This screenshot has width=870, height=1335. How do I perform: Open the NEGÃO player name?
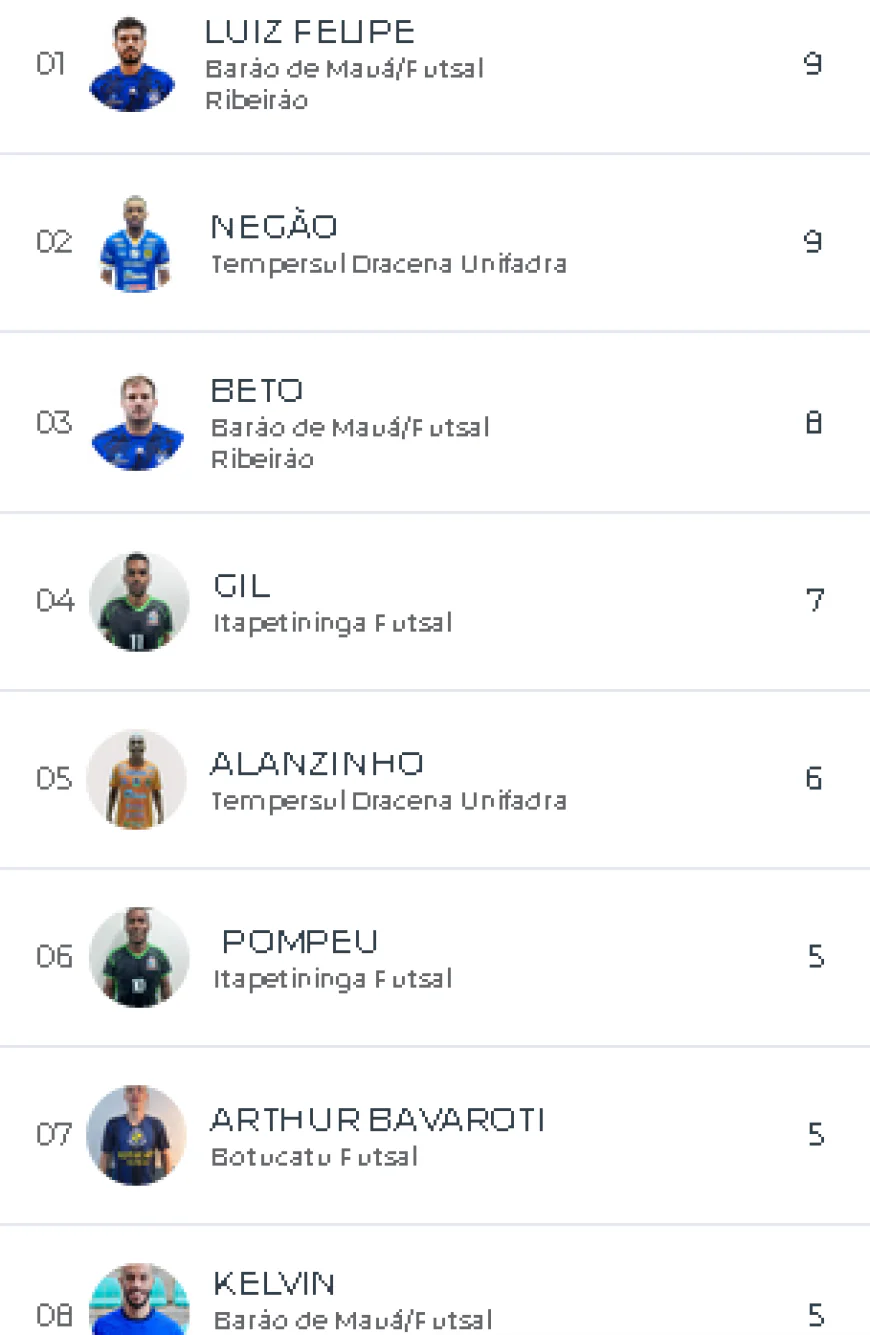[274, 227]
